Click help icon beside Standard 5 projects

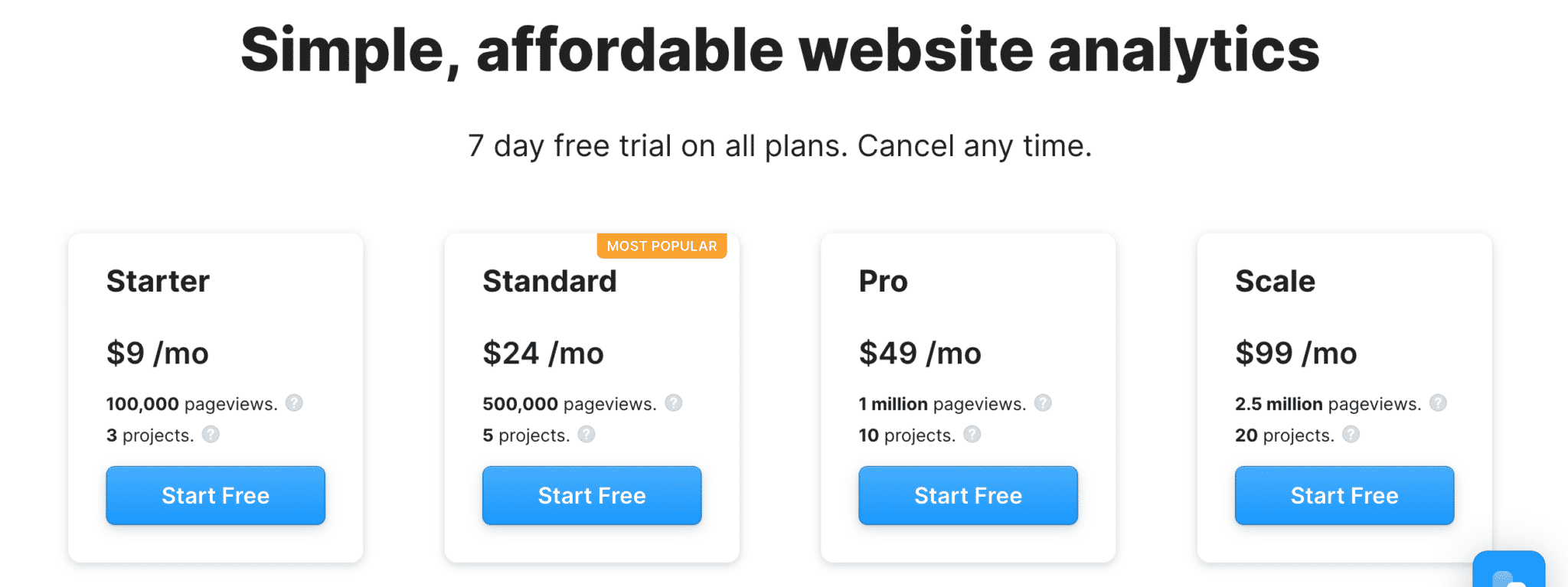pos(586,435)
